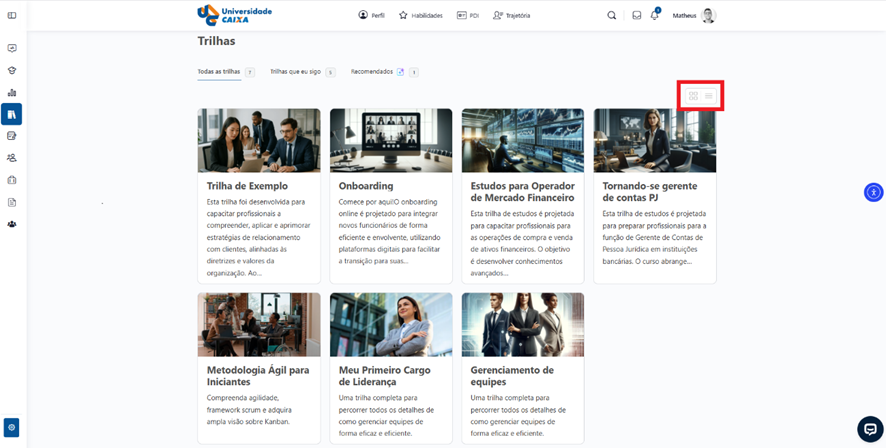886x448 pixels.
Task: Open the accessibility widget button
Action: (x=873, y=192)
